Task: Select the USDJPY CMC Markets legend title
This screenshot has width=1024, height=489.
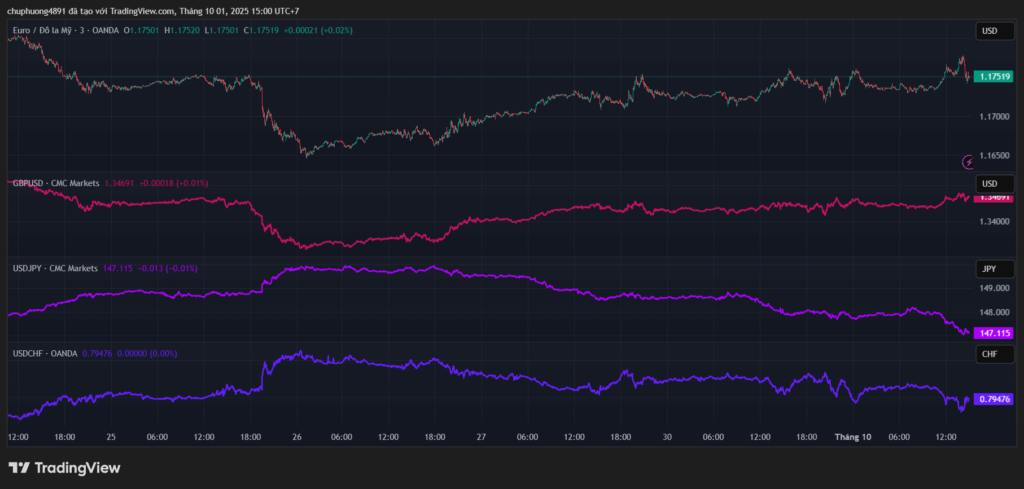Action: pyautogui.click(x=55, y=269)
